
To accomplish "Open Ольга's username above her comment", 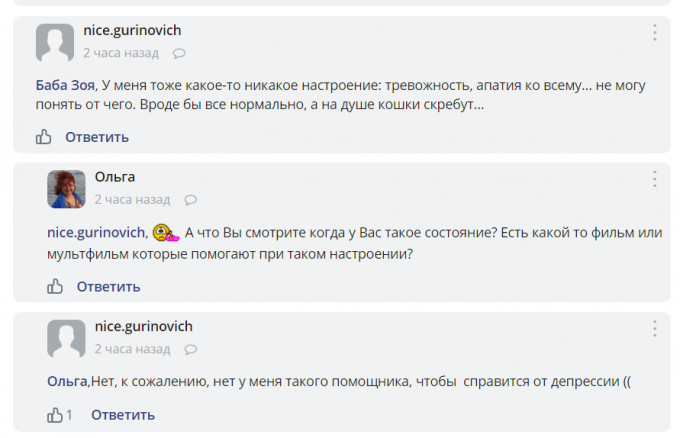I will point(115,177).
